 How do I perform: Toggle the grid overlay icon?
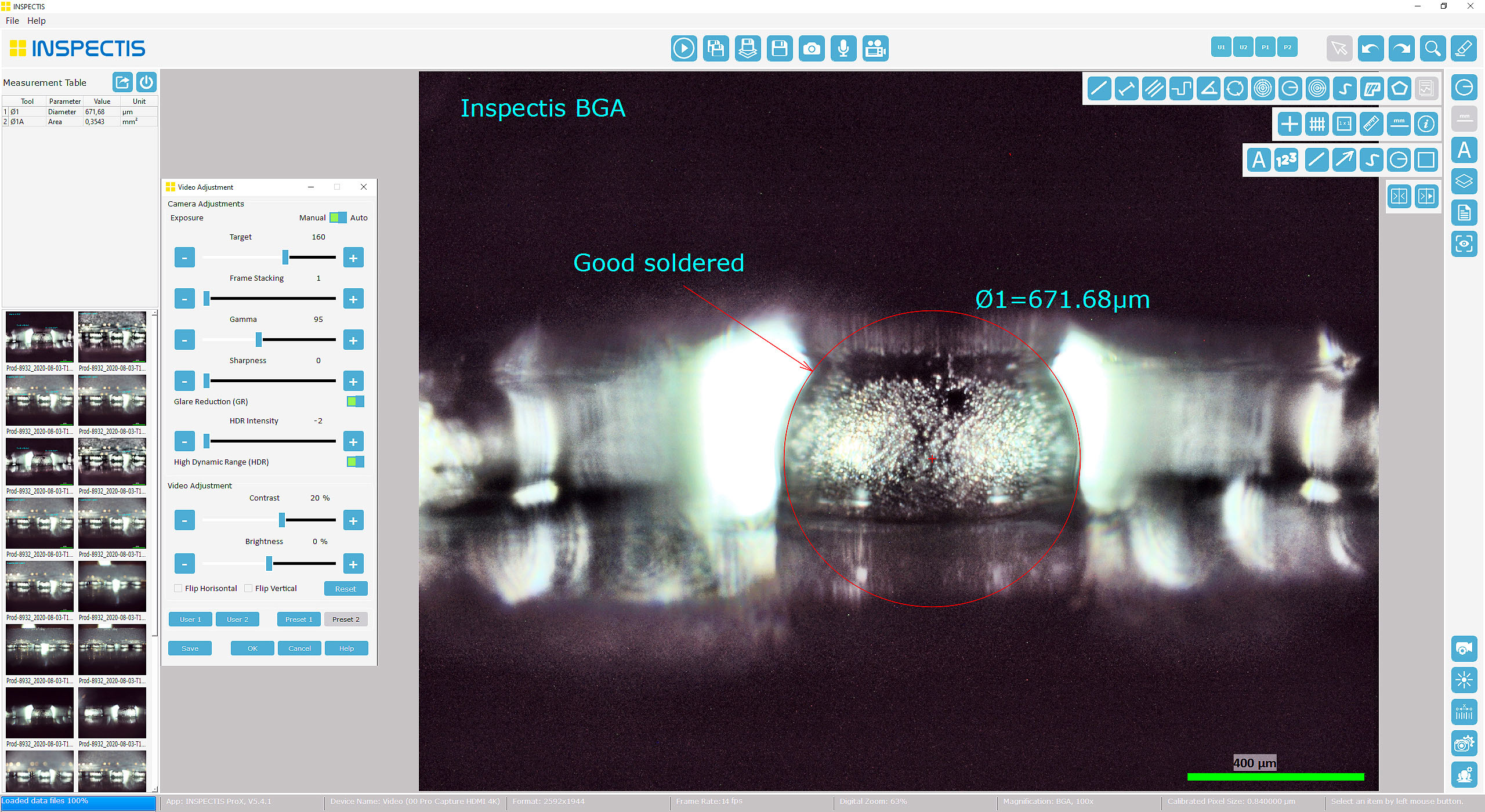(x=1317, y=124)
